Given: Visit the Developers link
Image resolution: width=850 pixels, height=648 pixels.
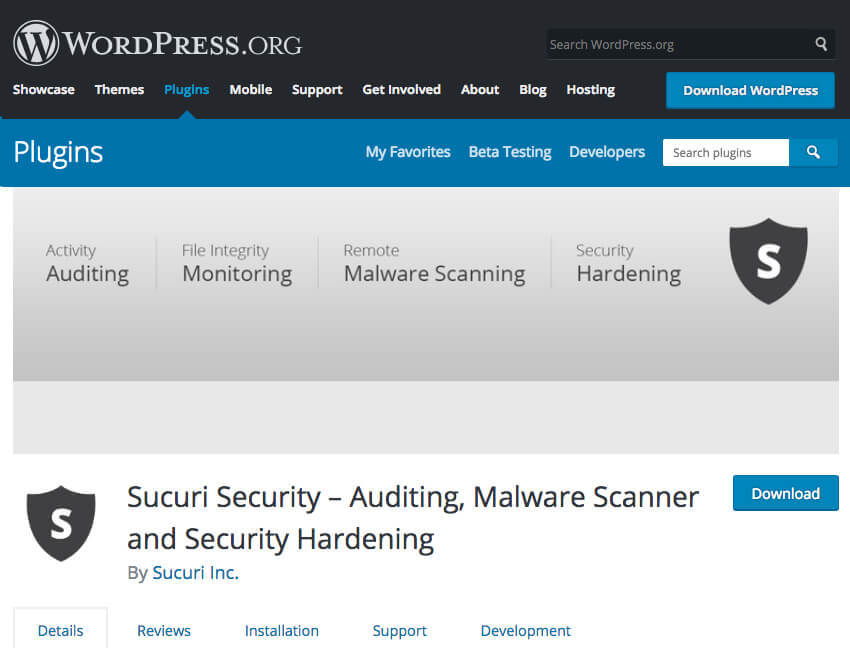Looking at the screenshot, I should tap(607, 152).
